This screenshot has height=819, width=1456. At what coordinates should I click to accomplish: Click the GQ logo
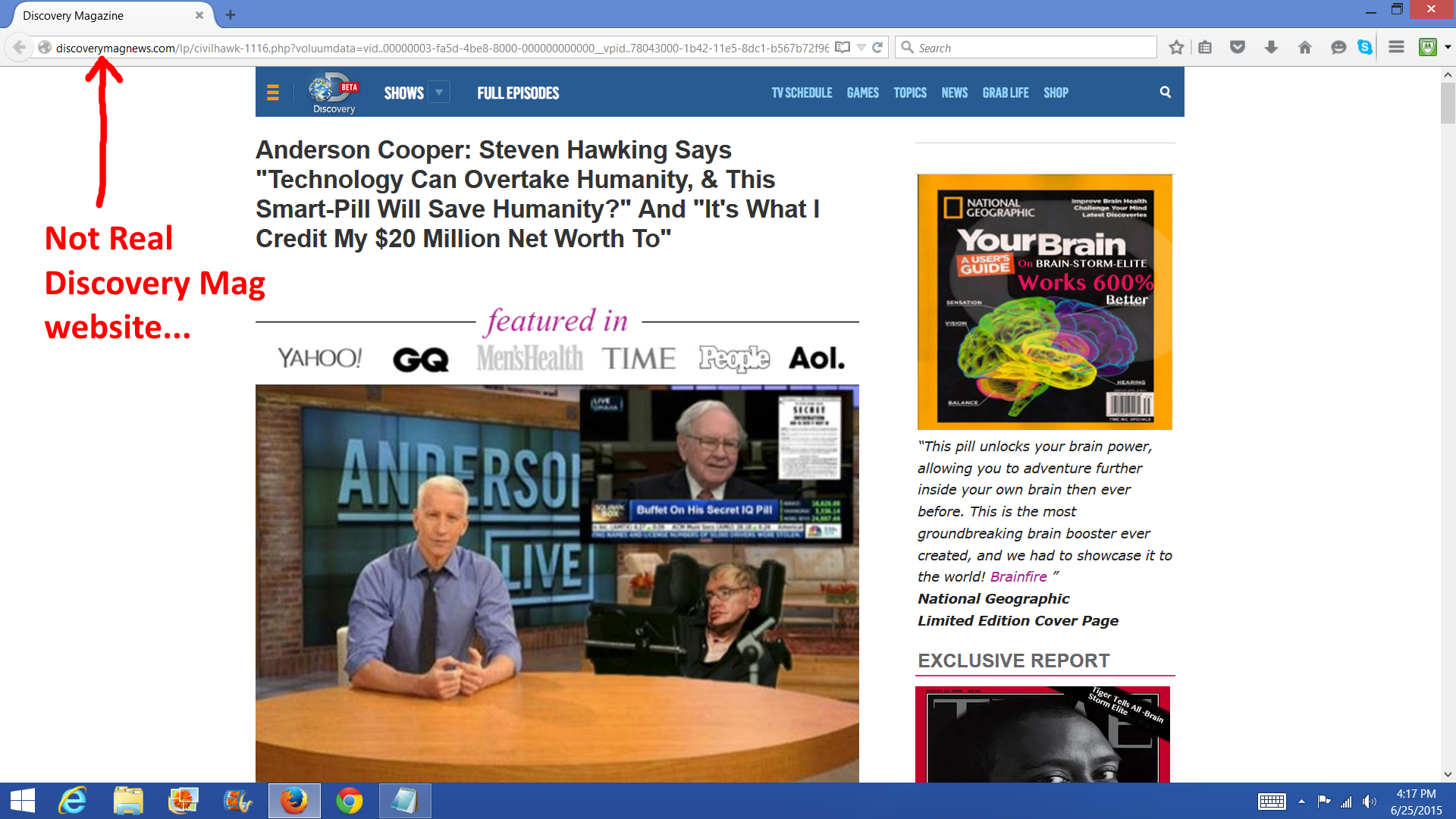[x=421, y=359]
